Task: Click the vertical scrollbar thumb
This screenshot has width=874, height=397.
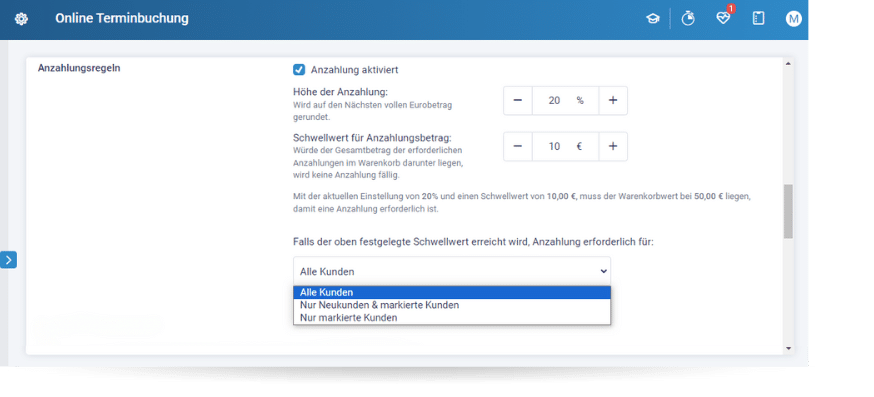Action: (x=788, y=211)
